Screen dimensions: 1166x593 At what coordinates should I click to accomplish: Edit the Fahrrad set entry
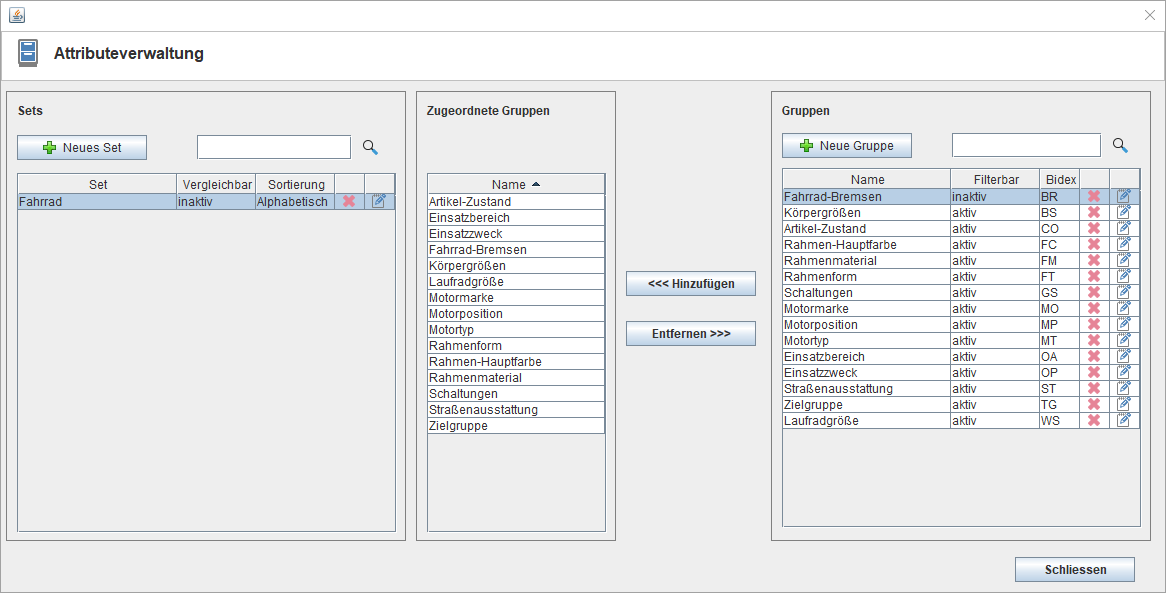point(379,201)
